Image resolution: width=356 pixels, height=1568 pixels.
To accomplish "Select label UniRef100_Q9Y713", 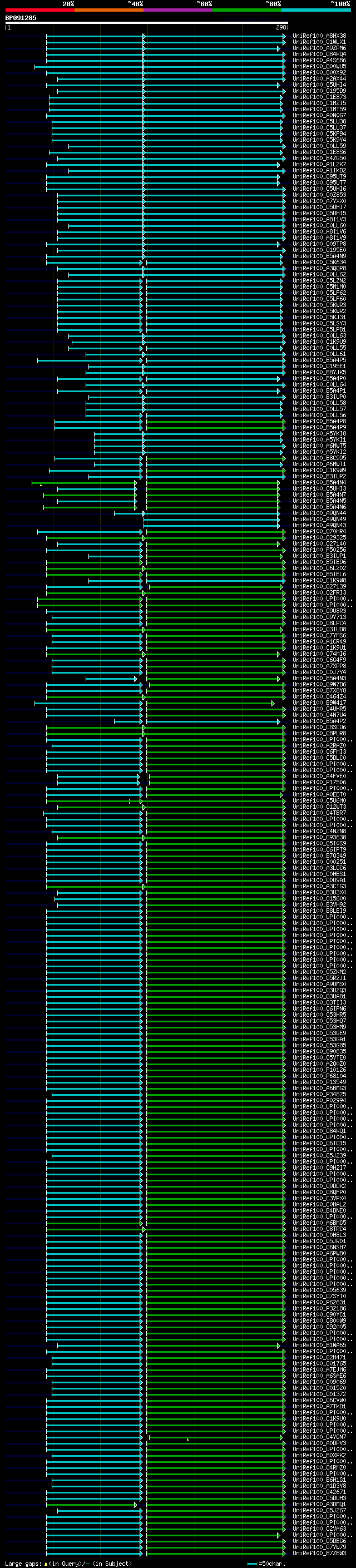I will click(319, 617).
